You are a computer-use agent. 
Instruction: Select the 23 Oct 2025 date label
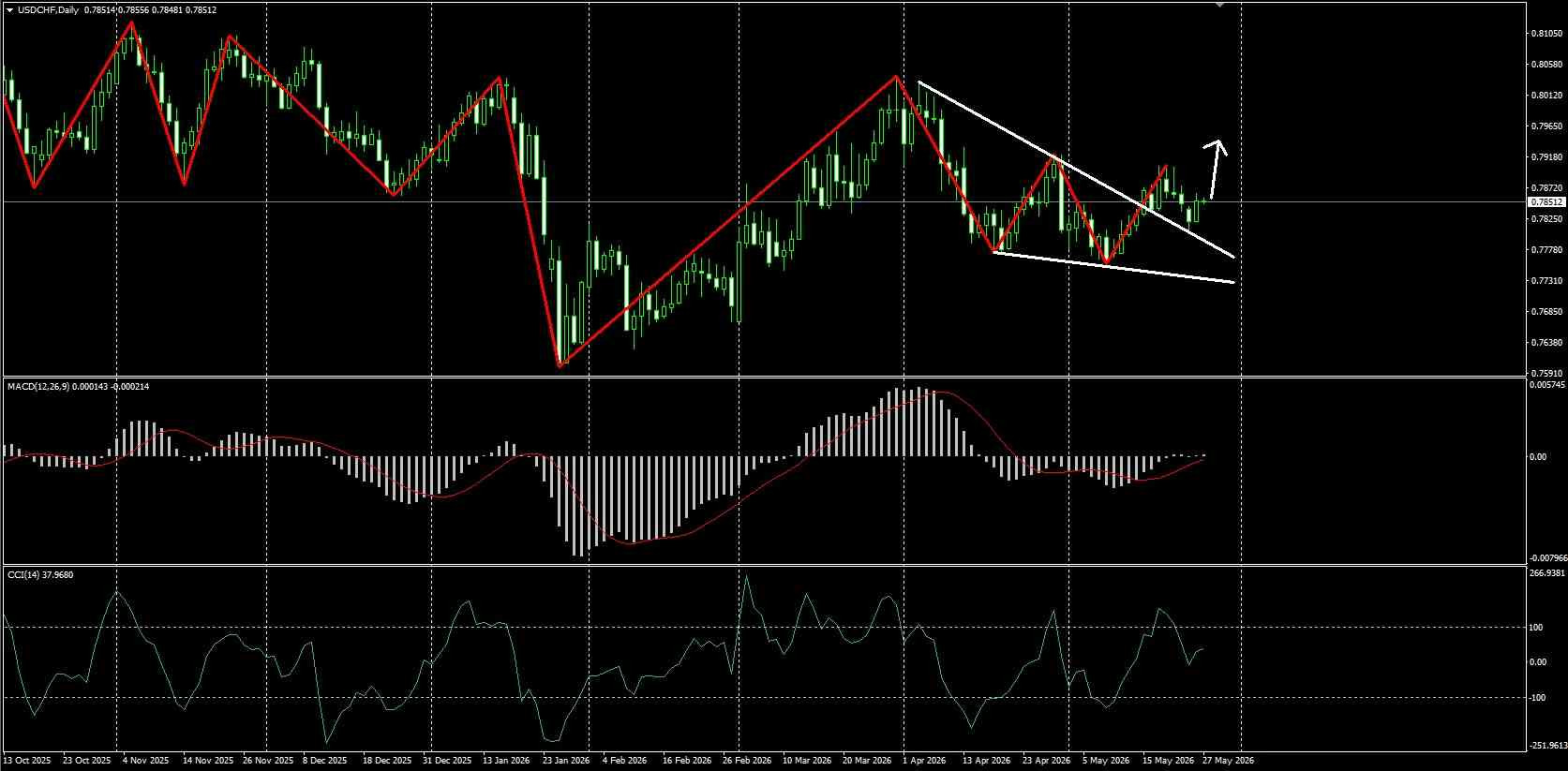(86, 761)
